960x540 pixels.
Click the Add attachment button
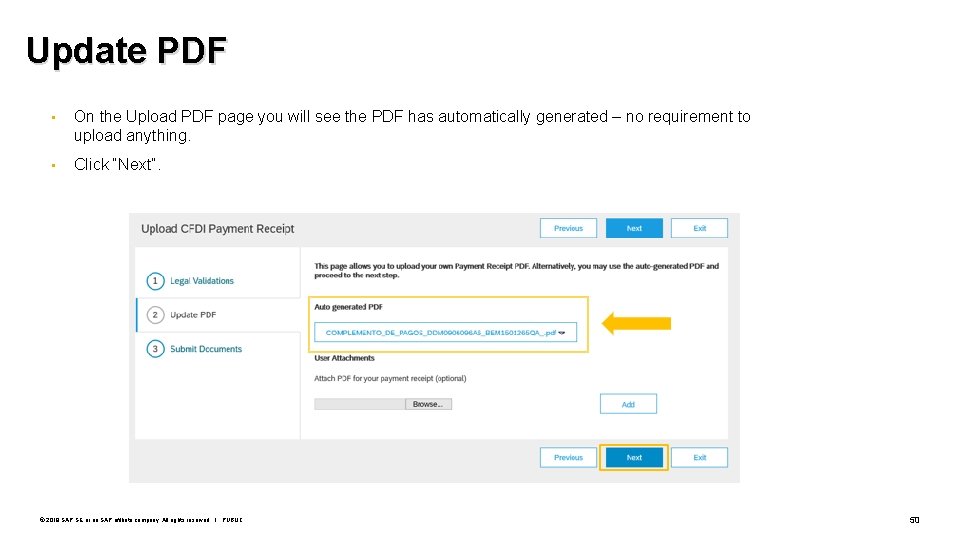628,404
